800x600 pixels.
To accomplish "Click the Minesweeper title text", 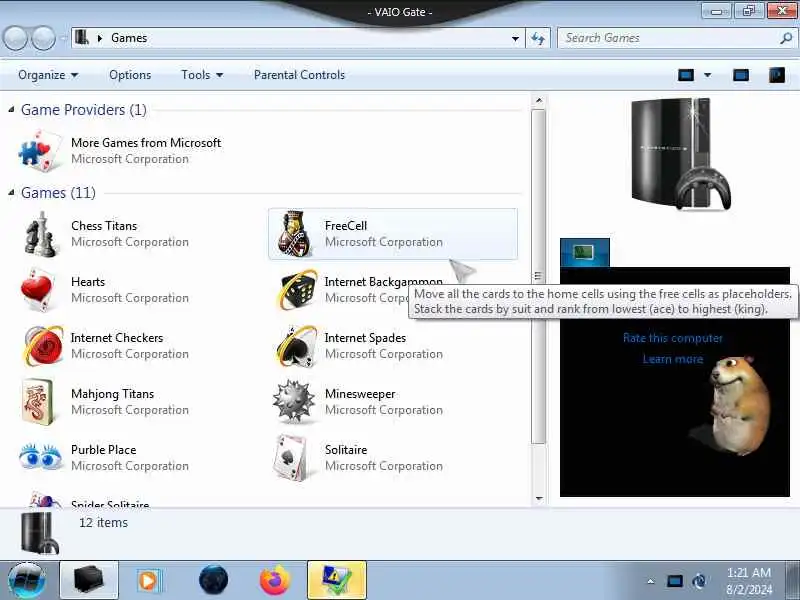I will coord(360,394).
